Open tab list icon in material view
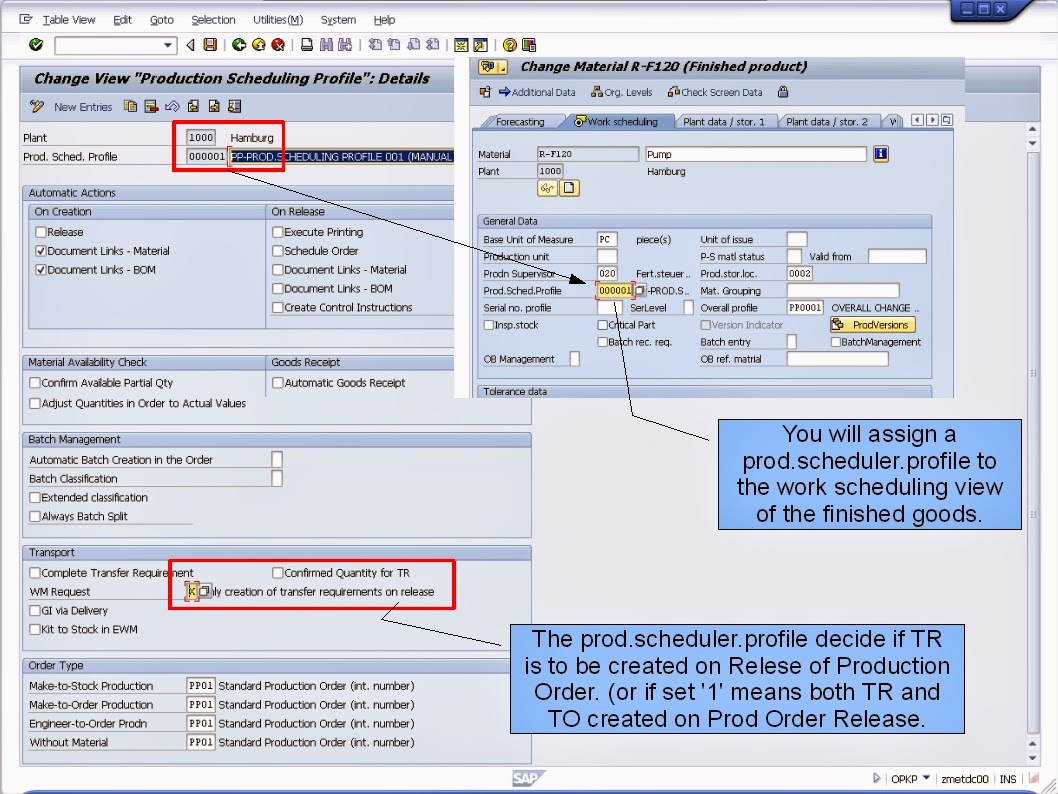 (947, 120)
